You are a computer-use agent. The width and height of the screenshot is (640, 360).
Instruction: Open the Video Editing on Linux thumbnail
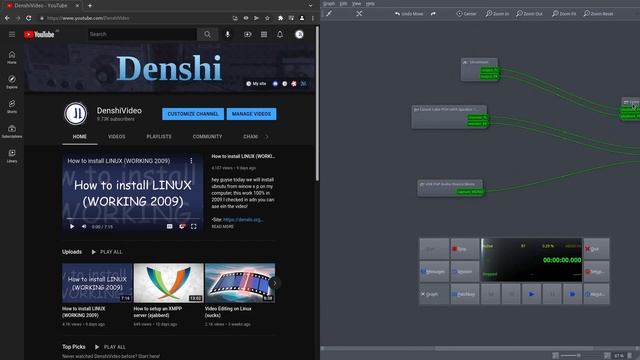click(x=240, y=283)
